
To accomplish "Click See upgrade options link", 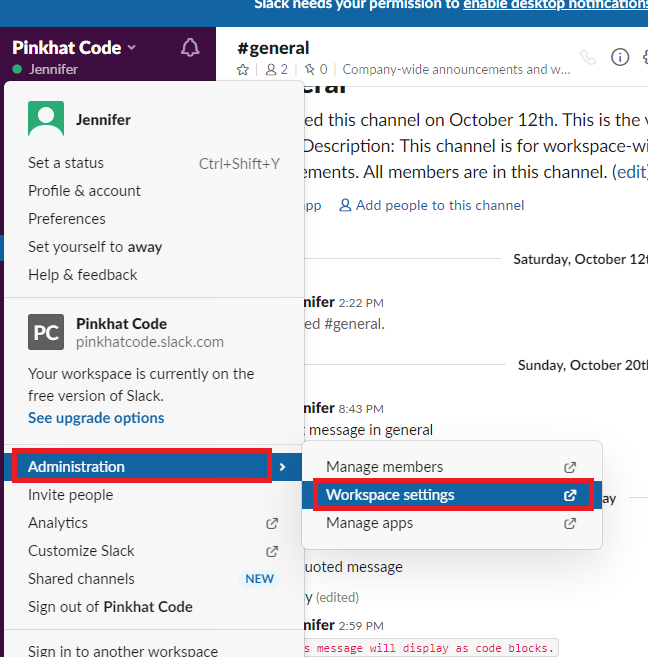I will coord(96,418).
